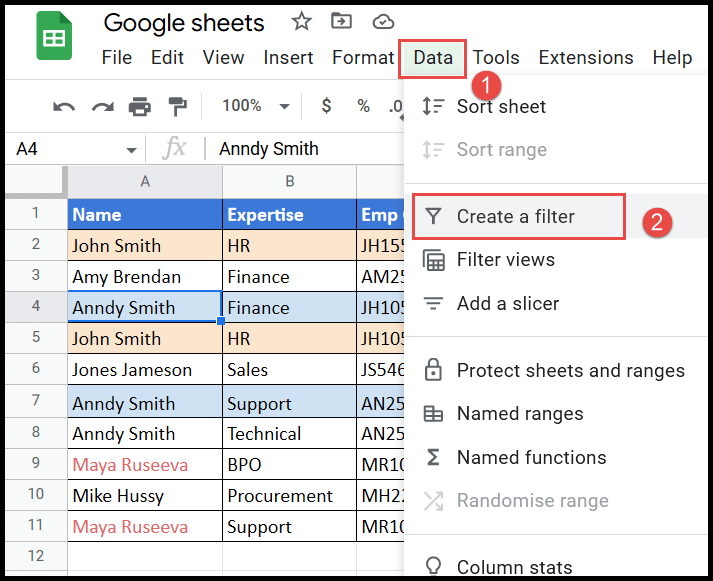
Task: Select the Technical cell
Action: [289, 433]
